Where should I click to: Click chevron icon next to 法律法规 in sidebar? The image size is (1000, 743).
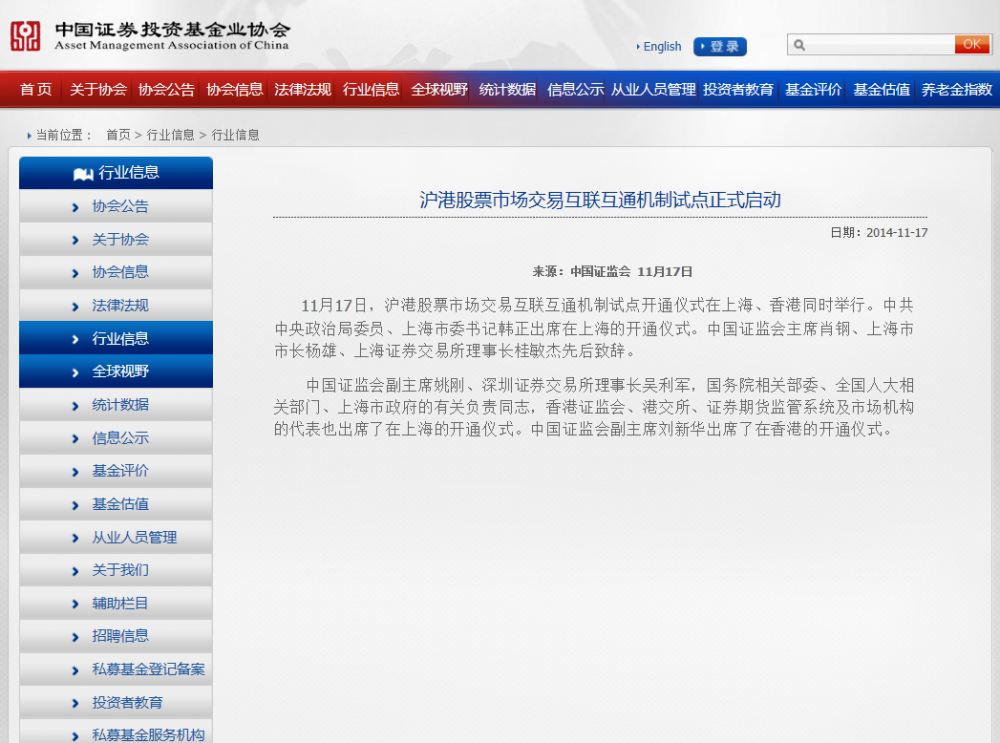pyautogui.click(x=75, y=306)
